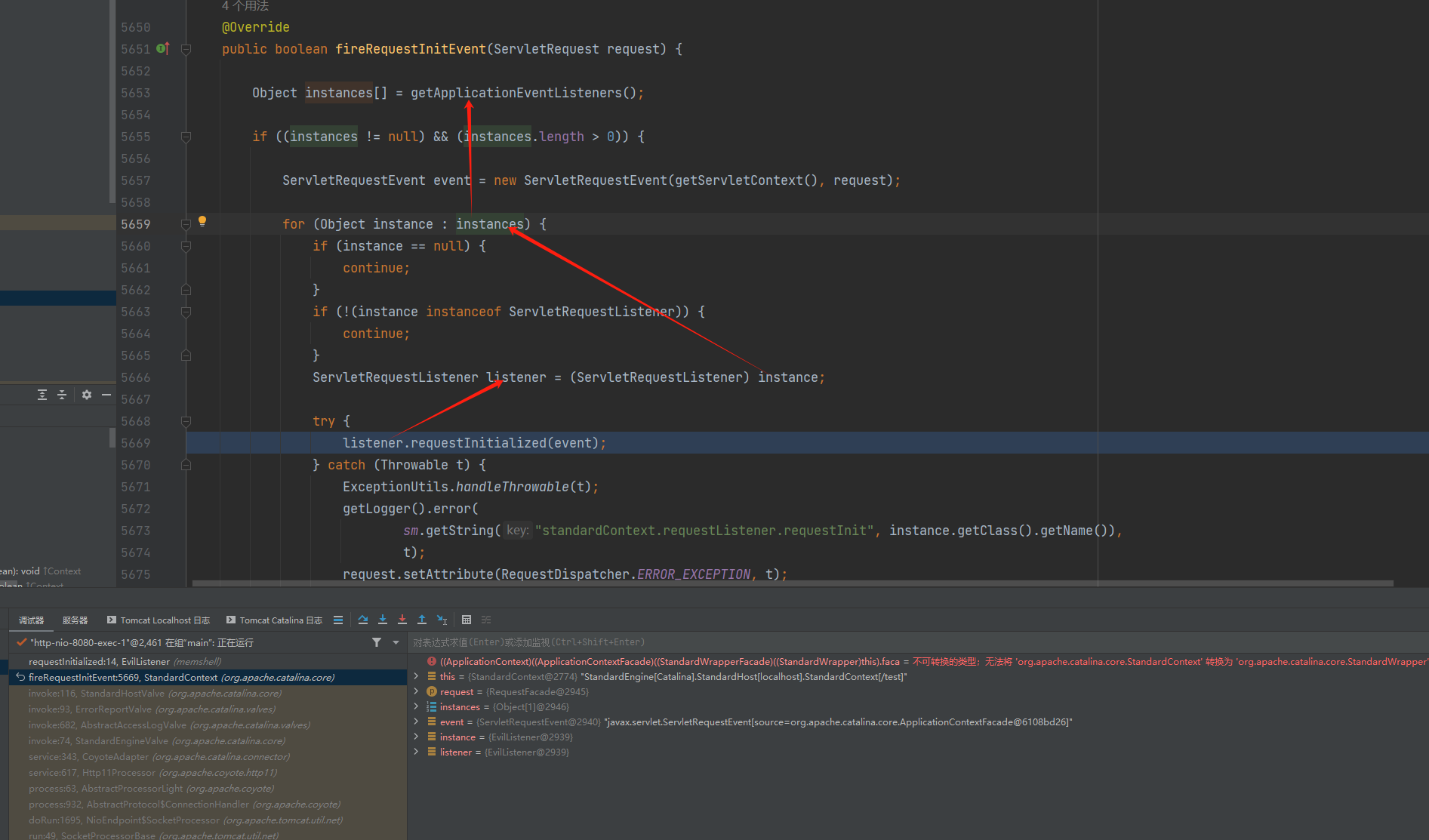Open the Tomcat Localhost 日志 tab
1429x840 pixels.
point(159,620)
